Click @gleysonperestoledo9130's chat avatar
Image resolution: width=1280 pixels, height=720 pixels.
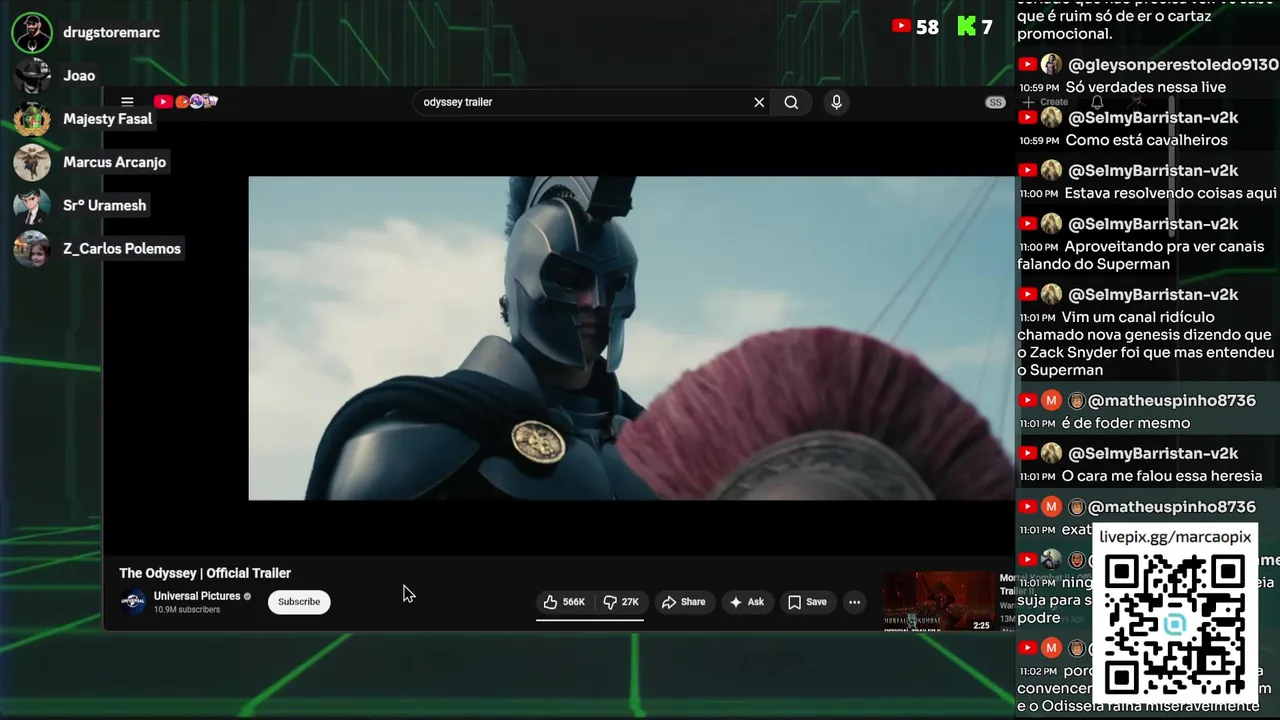pyautogui.click(x=1051, y=65)
